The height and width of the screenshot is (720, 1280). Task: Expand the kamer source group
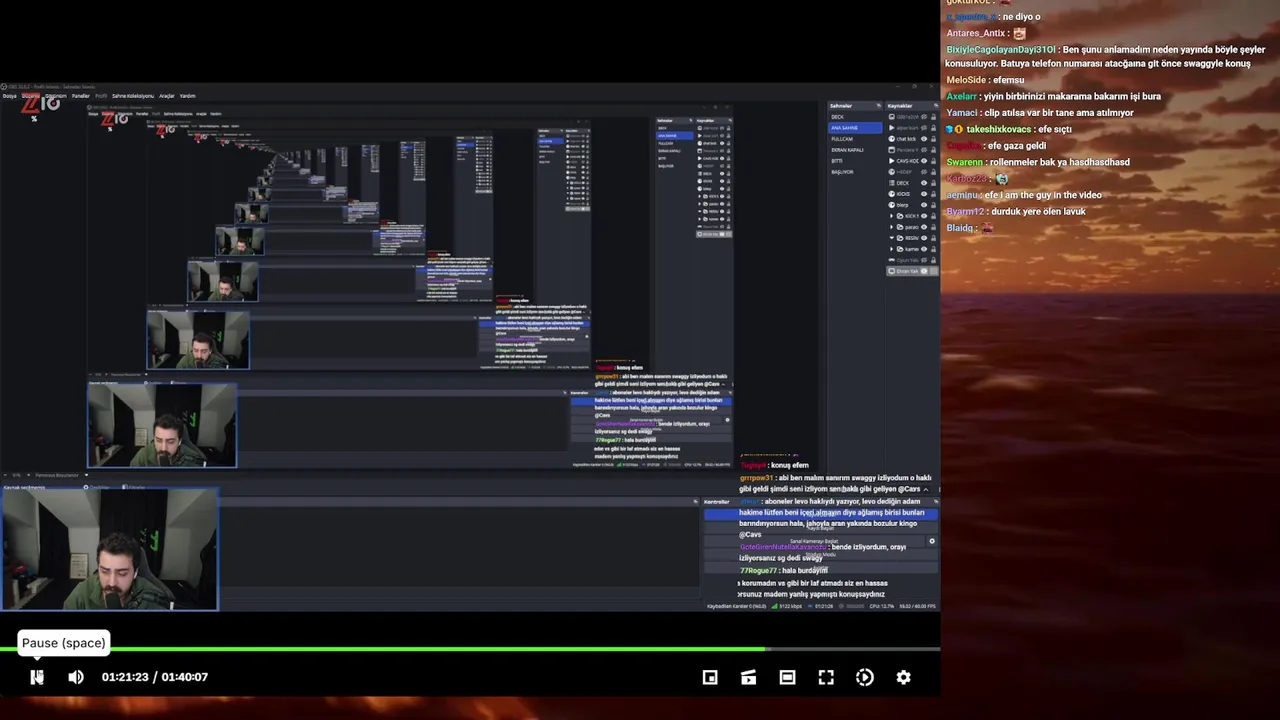click(892, 249)
